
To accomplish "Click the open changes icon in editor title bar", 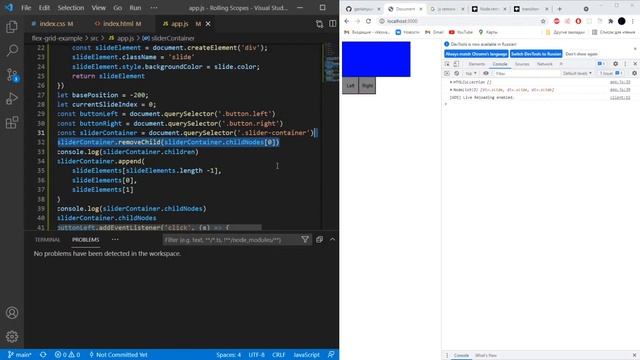I will pos(319,24).
